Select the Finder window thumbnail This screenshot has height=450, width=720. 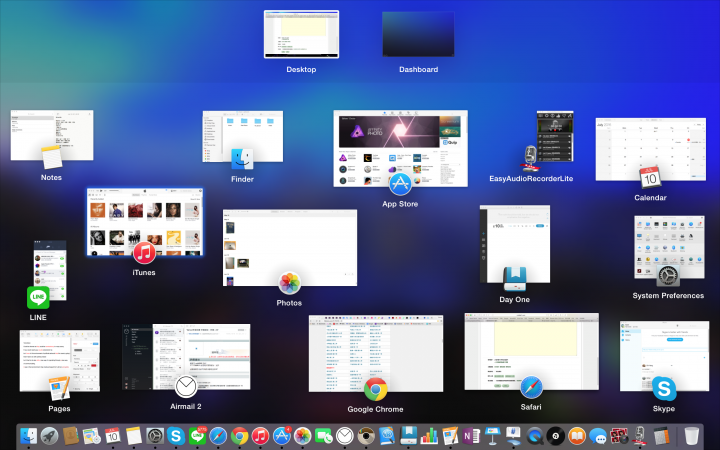coord(242,136)
